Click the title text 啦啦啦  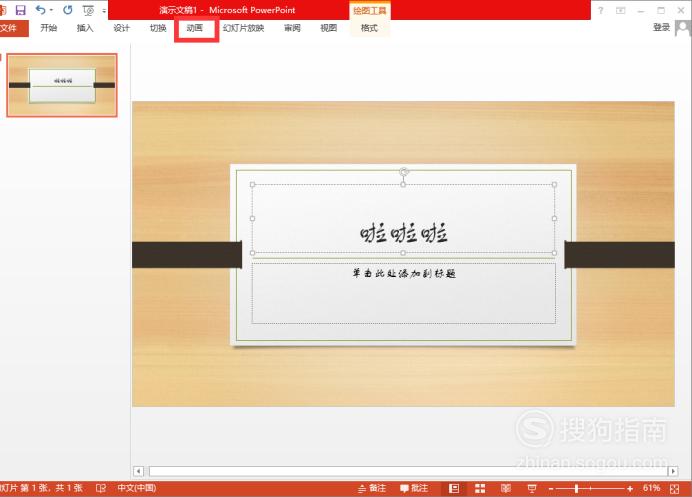403,233
